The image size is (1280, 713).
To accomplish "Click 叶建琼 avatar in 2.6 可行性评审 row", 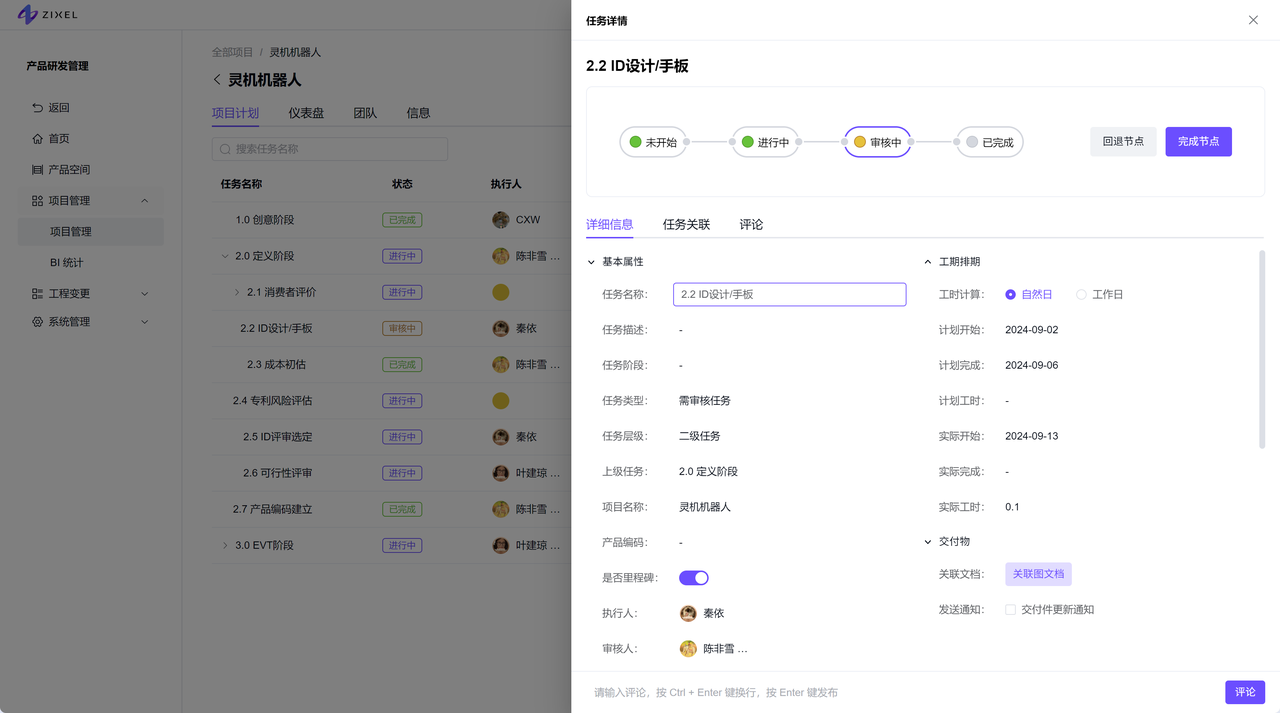I will click(x=501, y=473).
